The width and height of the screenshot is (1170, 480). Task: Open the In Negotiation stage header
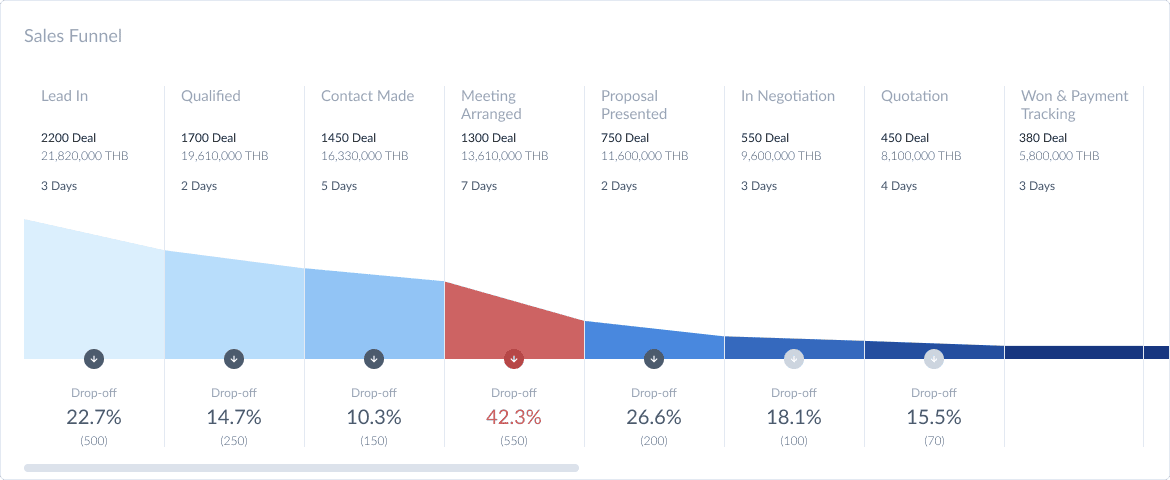[788, 96]
